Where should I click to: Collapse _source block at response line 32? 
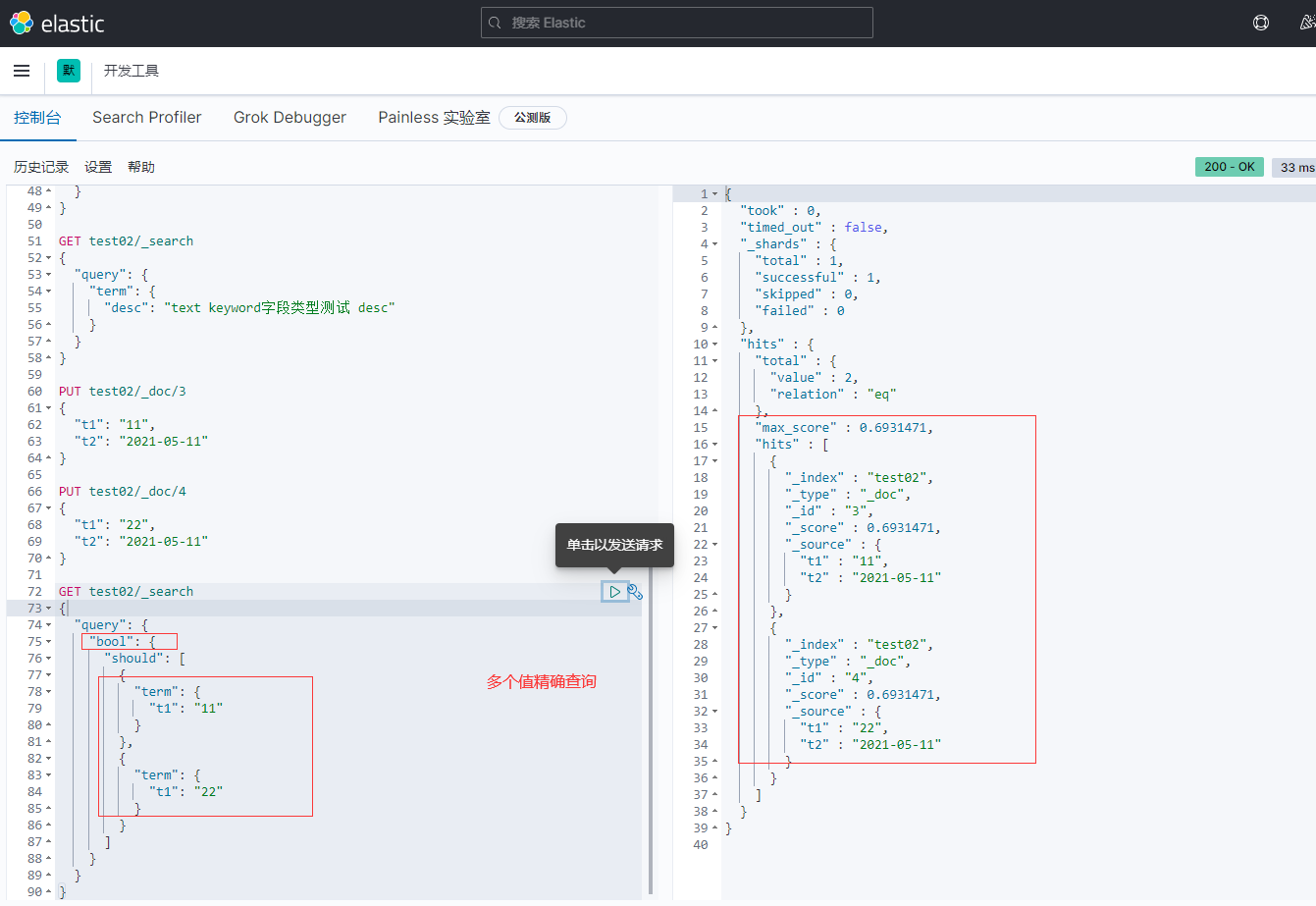714,712
